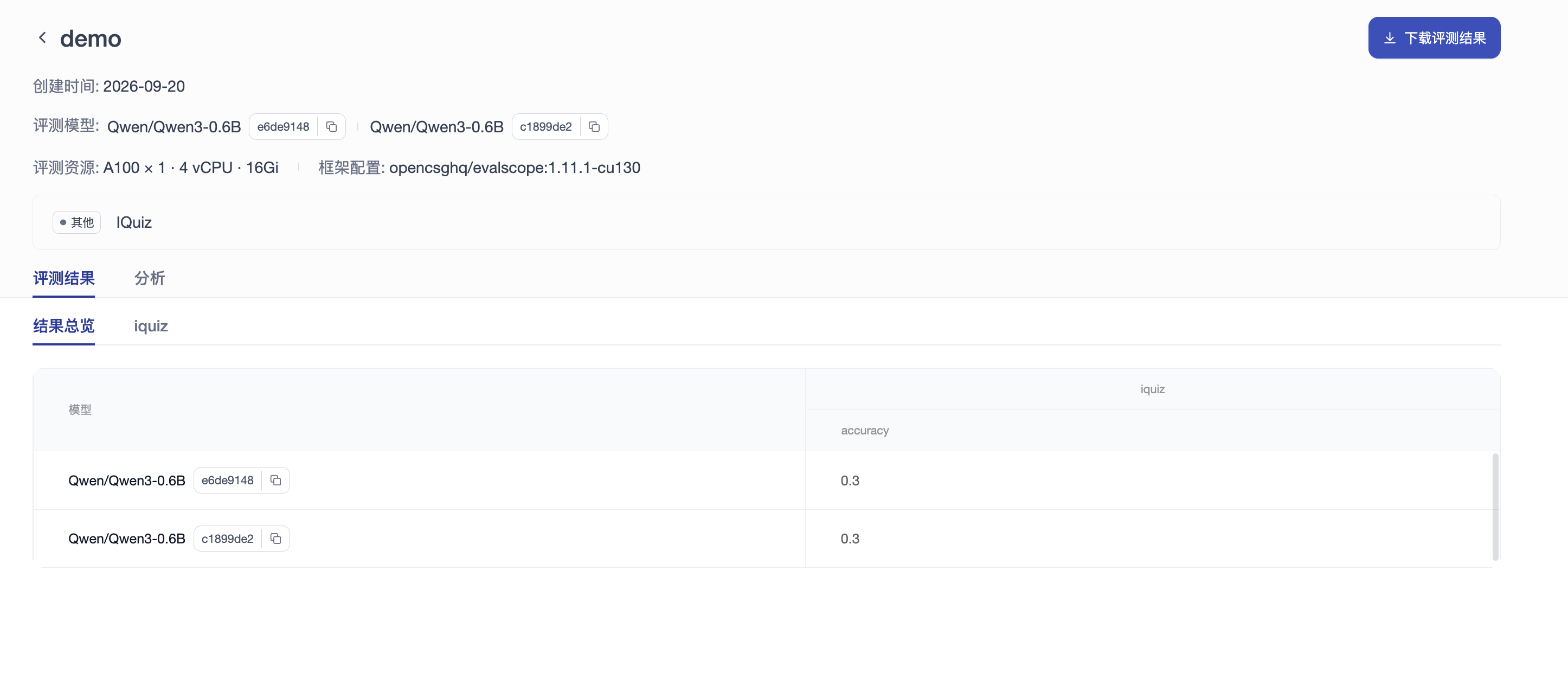The width and height of the screenshot is (1568, 679).
Task: Select the 结果总览 sub-tab
Action: (x=64, y=326)
